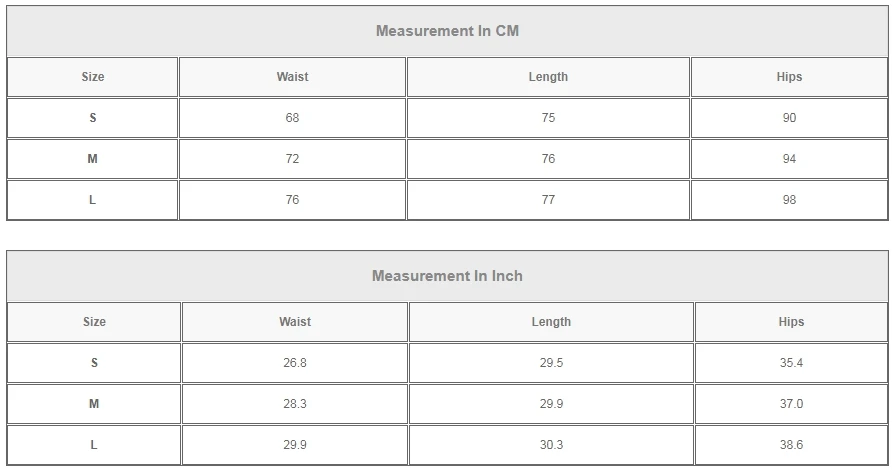893x473 pixels.
Task: Click hips value 98 for size L
Action: (789, 200)
